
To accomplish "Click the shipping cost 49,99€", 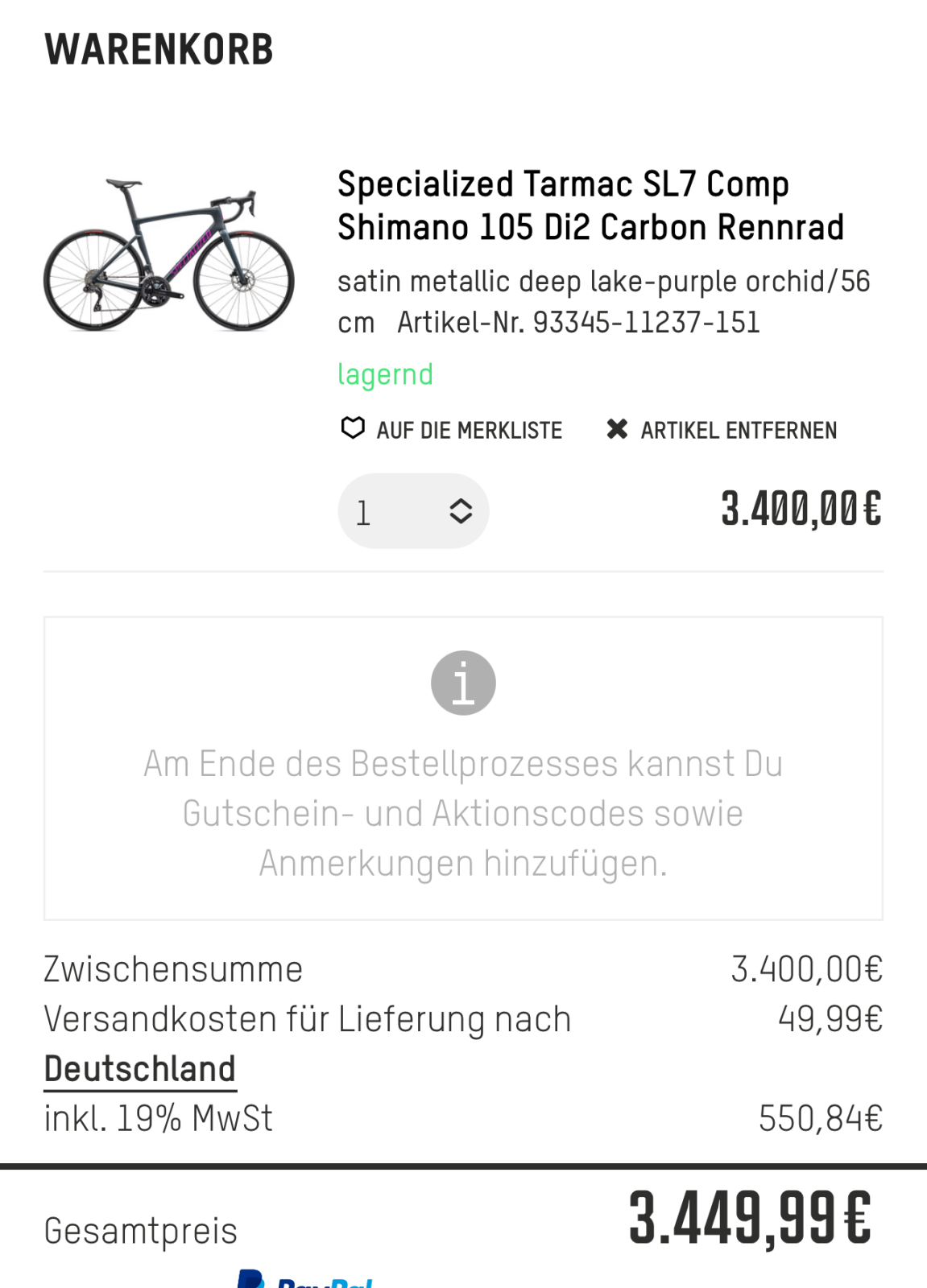I will point(830,1019).
